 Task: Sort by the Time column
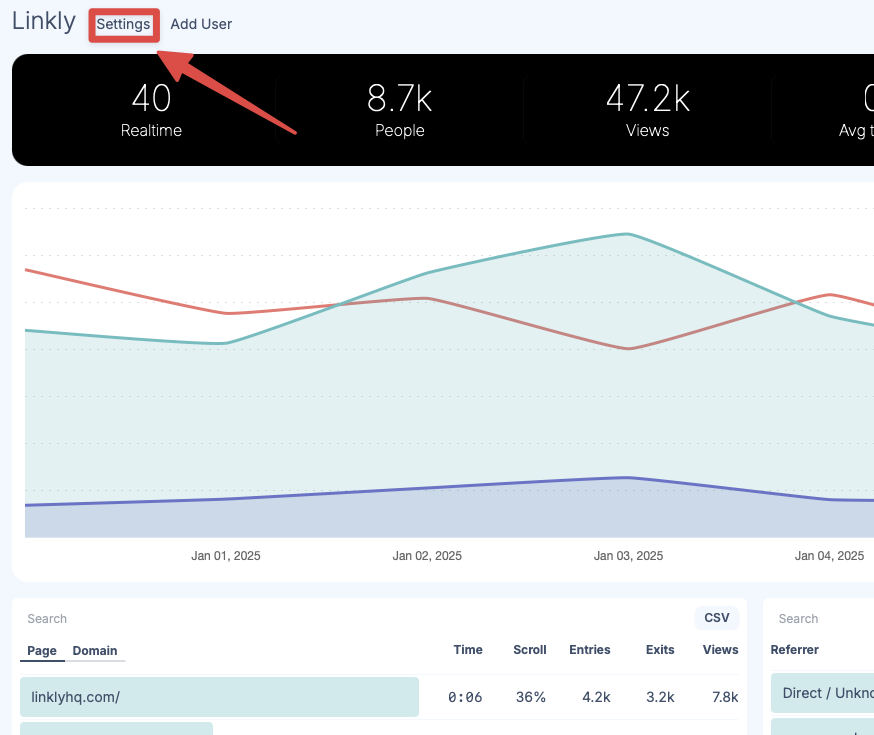point(468,650)
